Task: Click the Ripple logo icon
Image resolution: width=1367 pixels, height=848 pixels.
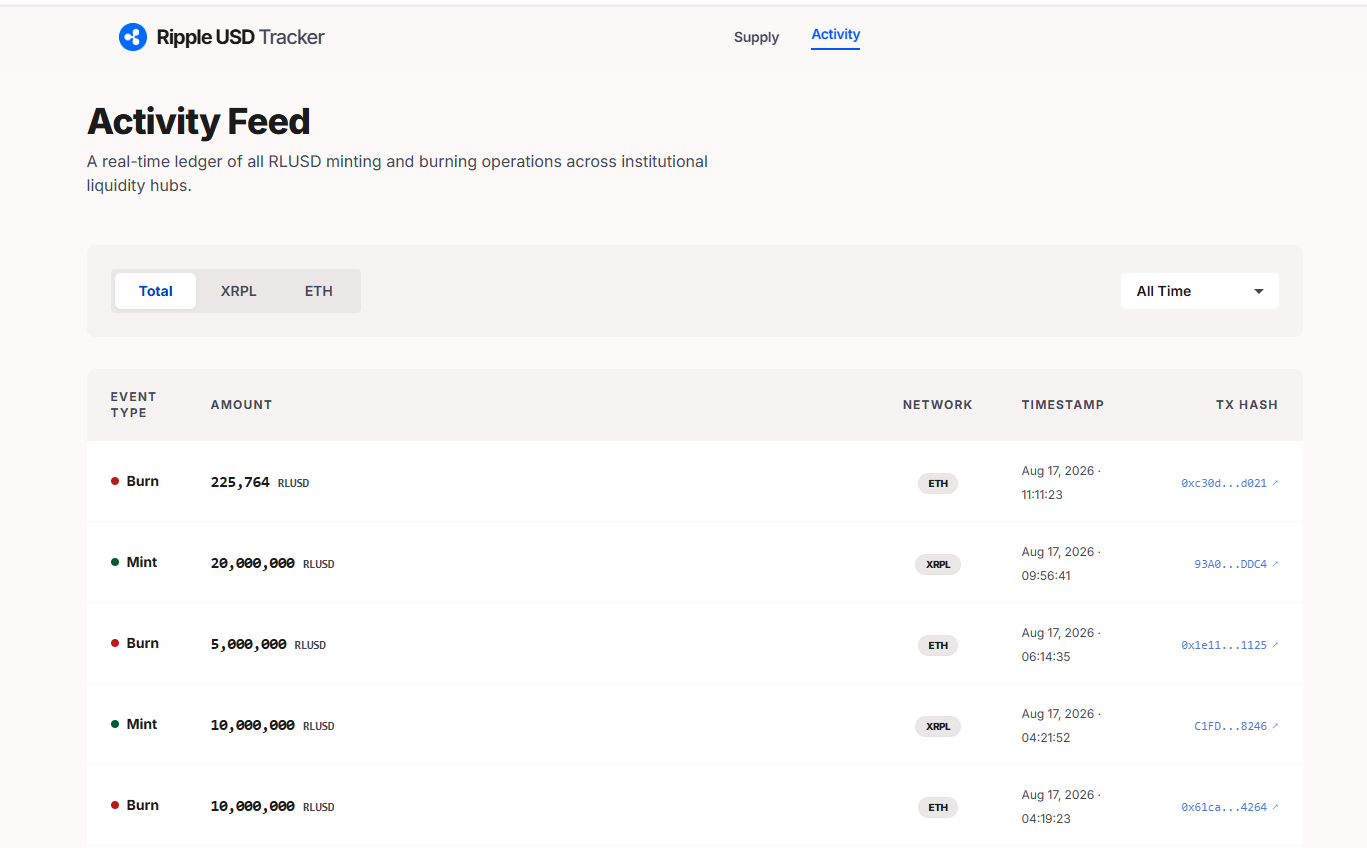Action: tap(133, 37)
